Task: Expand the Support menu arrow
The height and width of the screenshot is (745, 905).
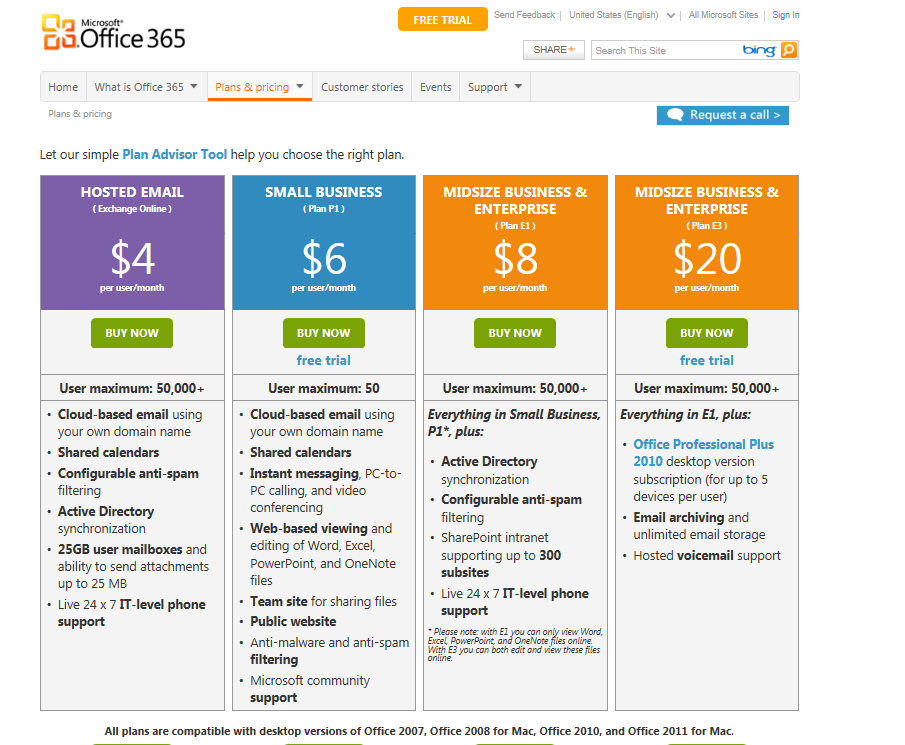Action: [x=518, y=87]
